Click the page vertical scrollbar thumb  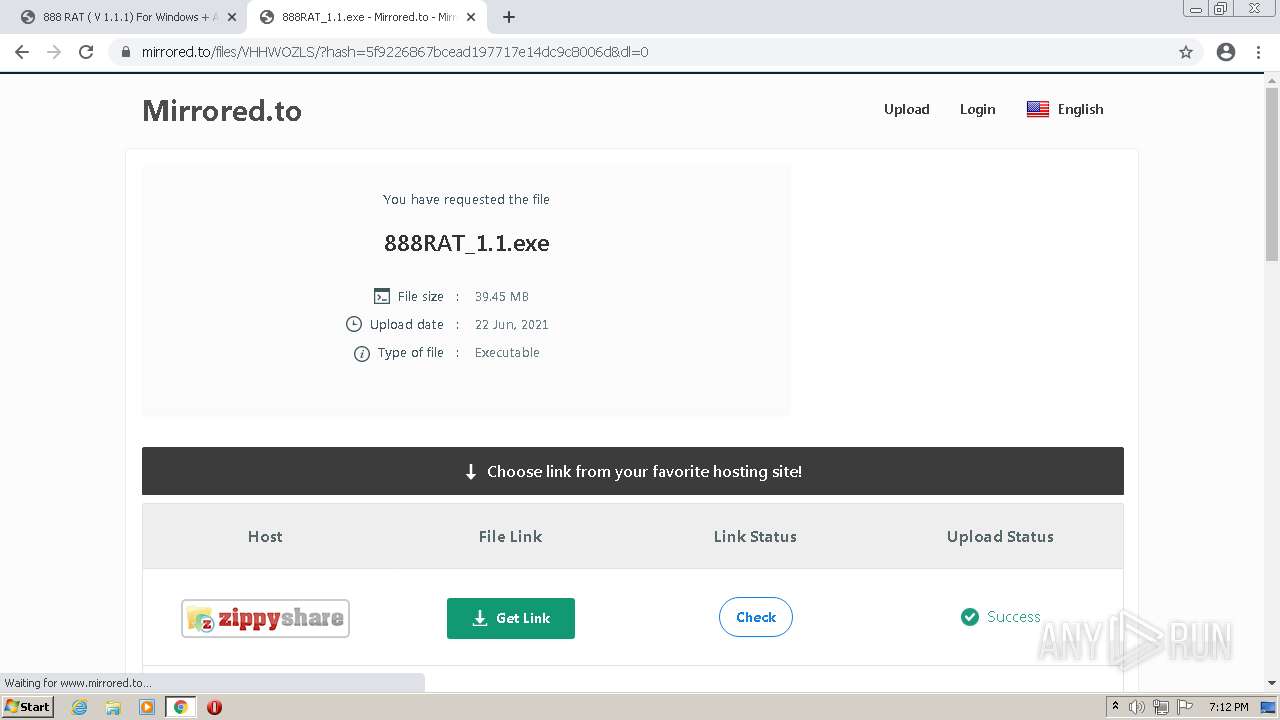(1272, 173)
